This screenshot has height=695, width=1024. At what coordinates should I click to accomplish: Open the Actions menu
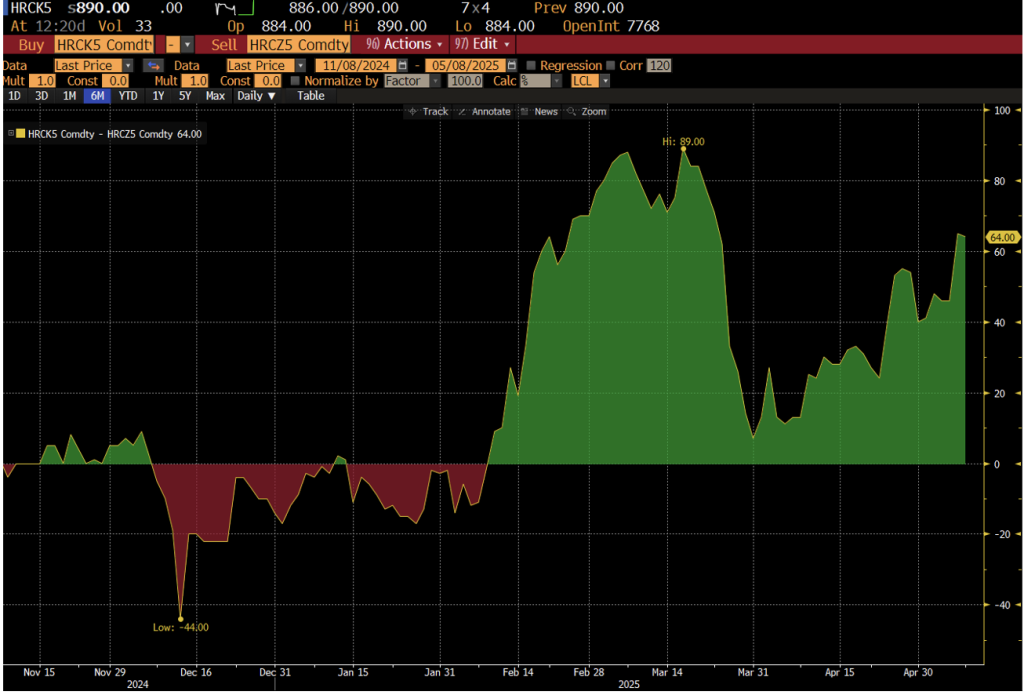(x=404, y=44)
